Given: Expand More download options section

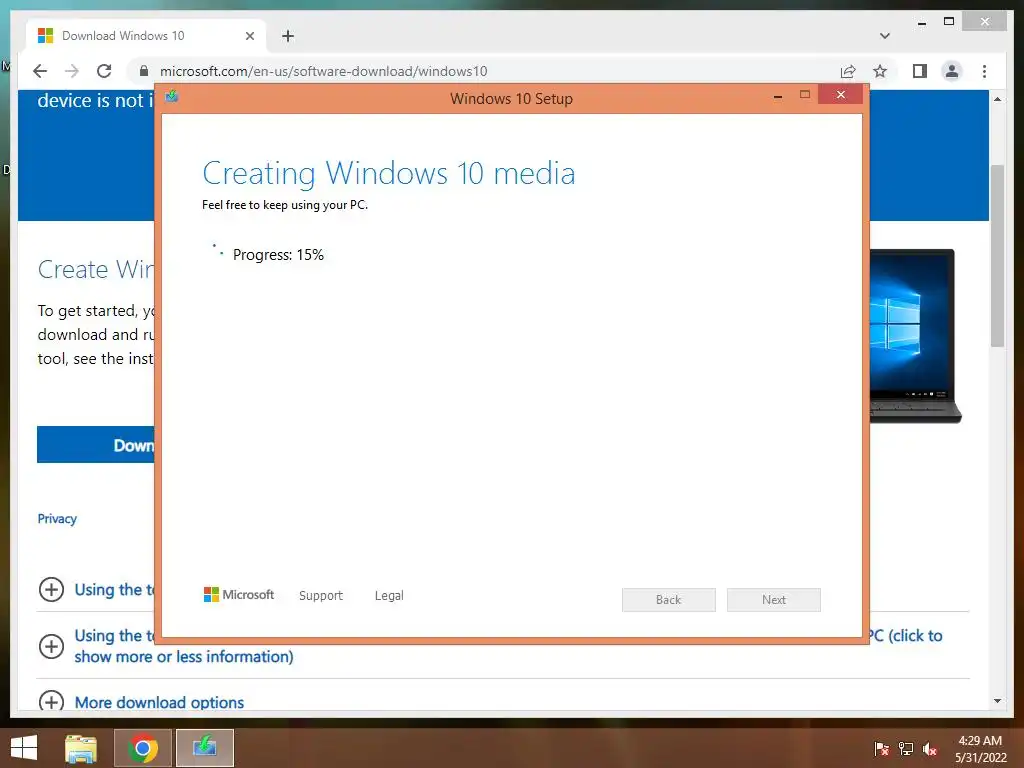Looking at the screenshot, I should (x=51, y=701).
